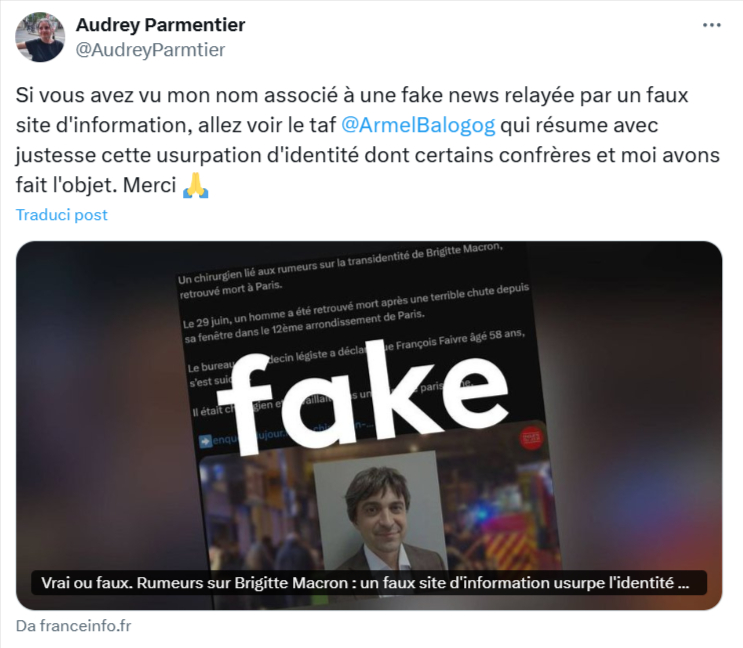Image resolution: width=743 pixels, height=648 pixels.
Task: Click the blue arrow icon in preview
Action: 206,441
